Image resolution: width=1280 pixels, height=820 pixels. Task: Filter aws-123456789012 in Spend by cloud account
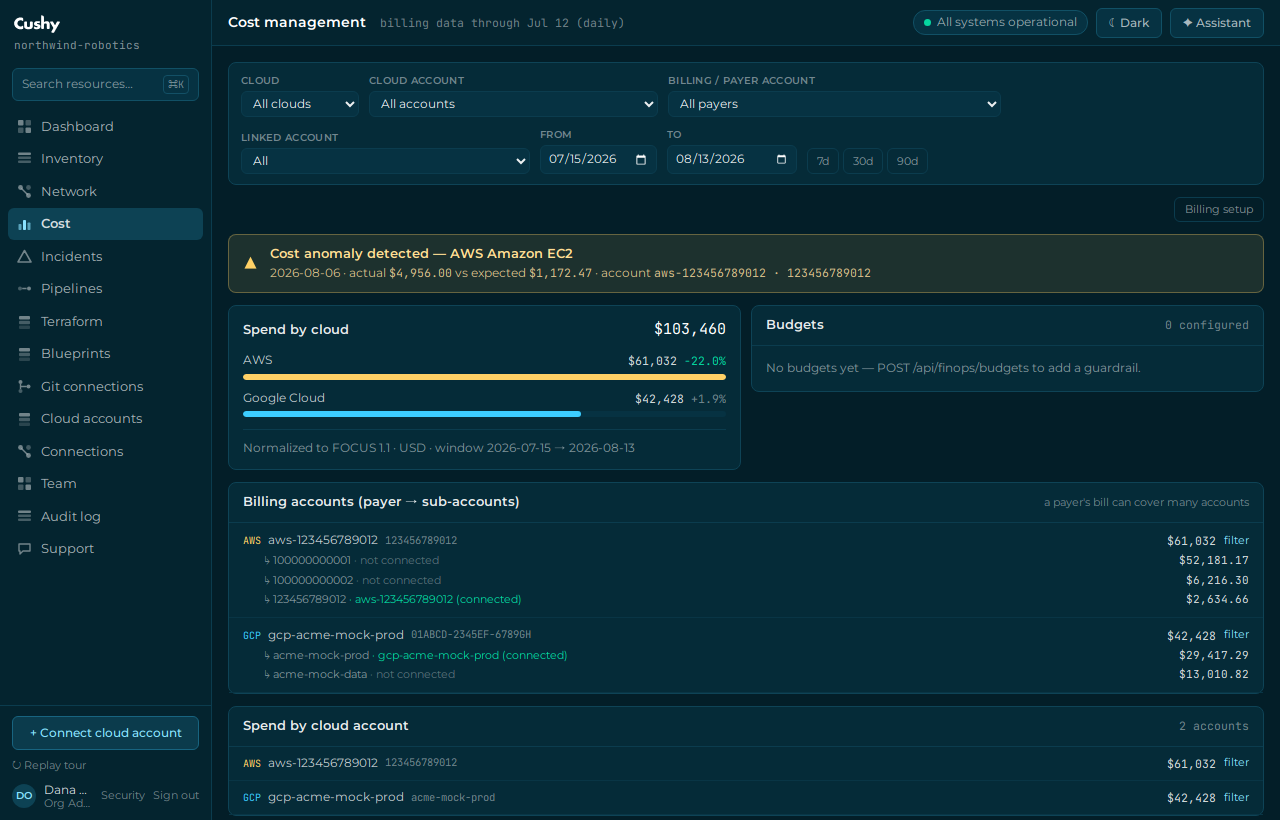[x=1237, y=762]
